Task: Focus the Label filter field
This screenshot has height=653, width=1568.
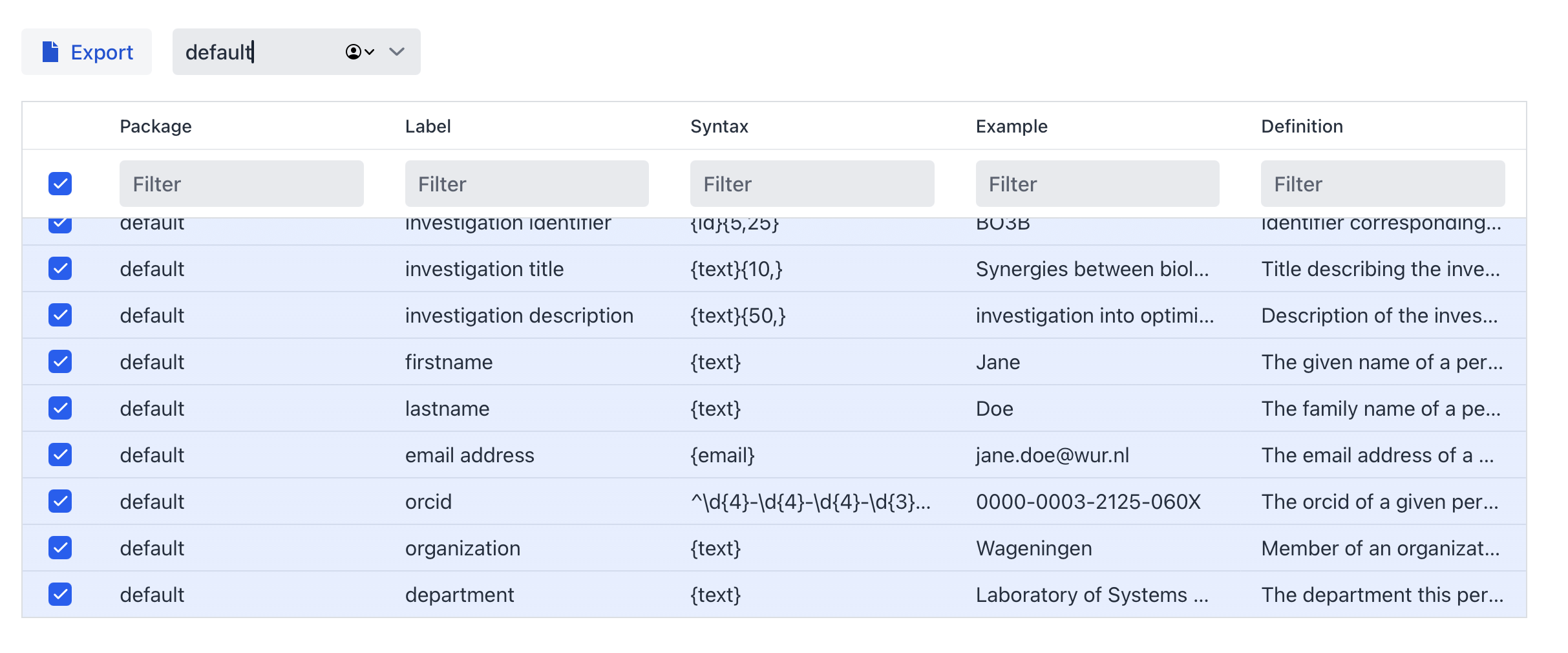Action: [526, 184]
